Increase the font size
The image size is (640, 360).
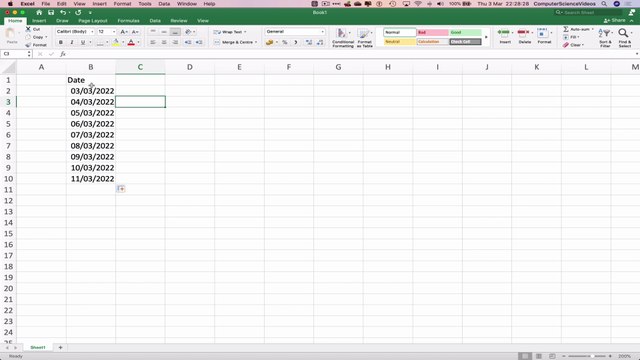124,32
